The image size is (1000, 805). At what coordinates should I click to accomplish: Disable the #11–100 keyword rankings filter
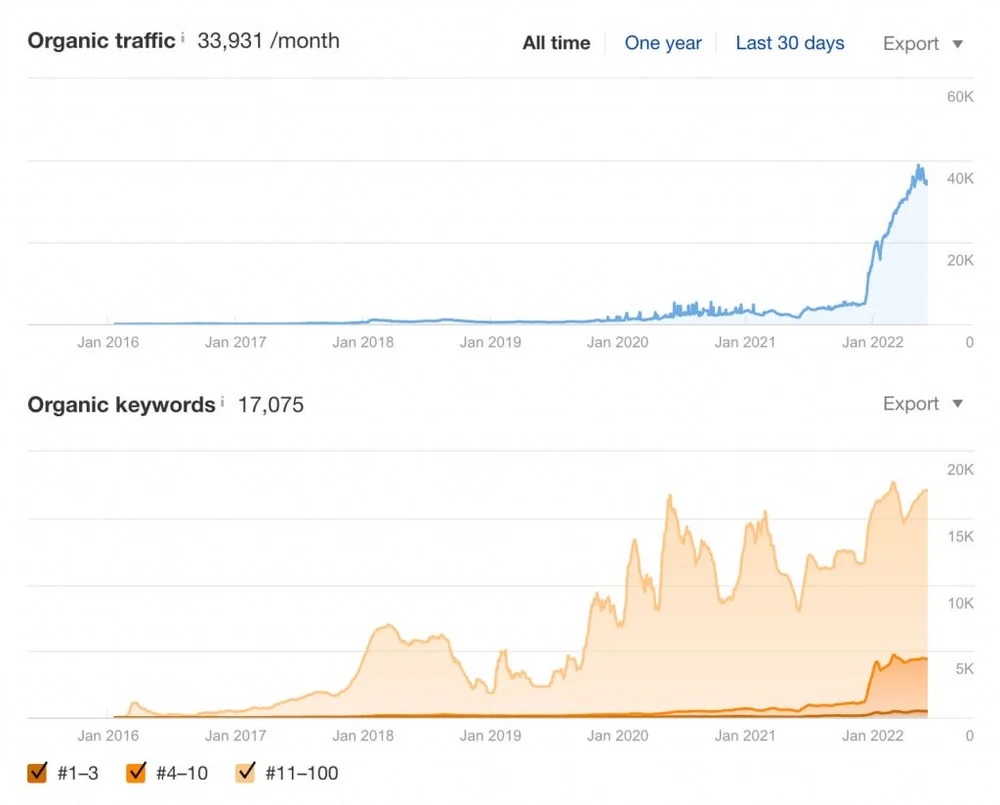point(244,772)
